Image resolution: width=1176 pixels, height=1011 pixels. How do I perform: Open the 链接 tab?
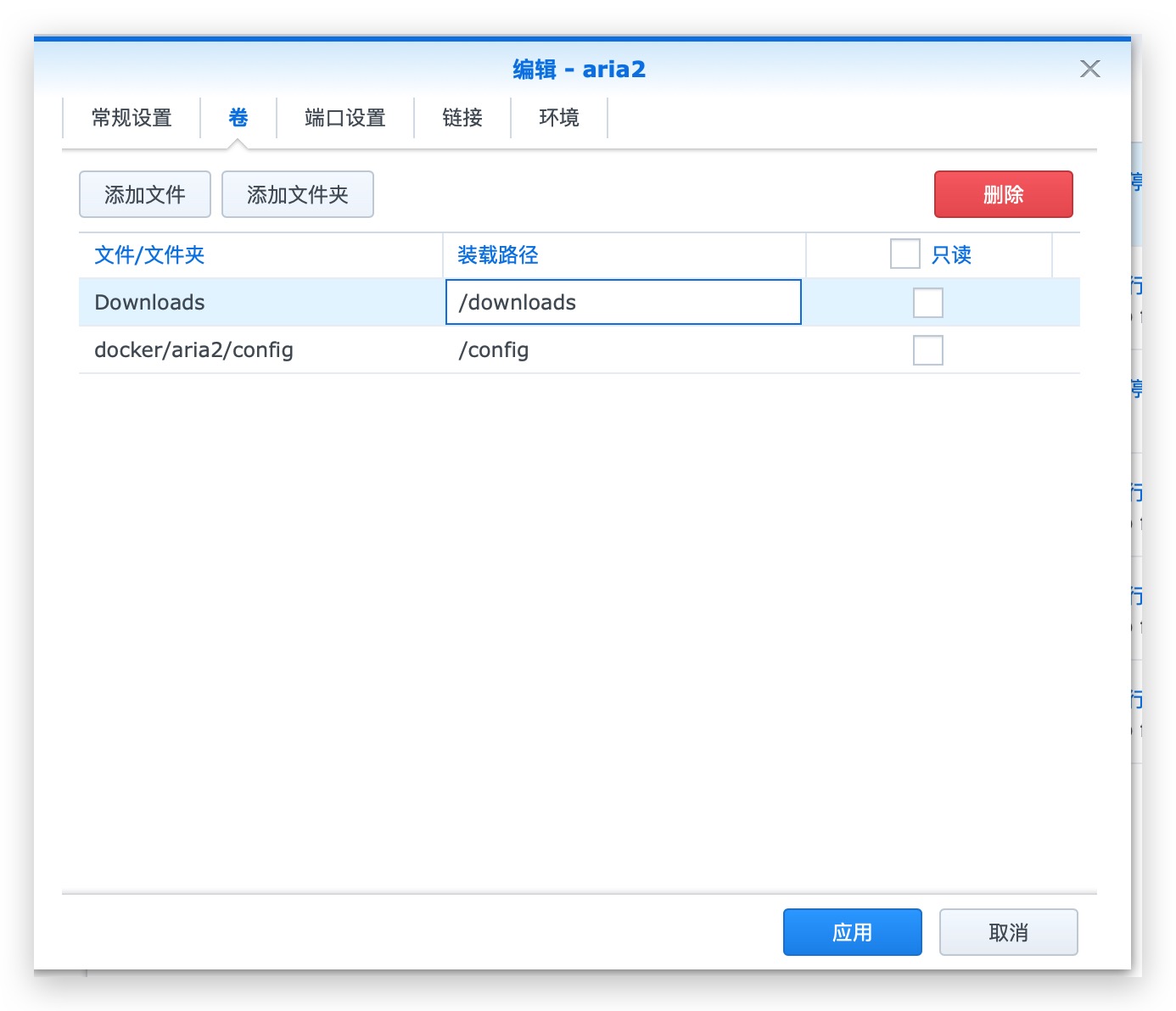462,118
